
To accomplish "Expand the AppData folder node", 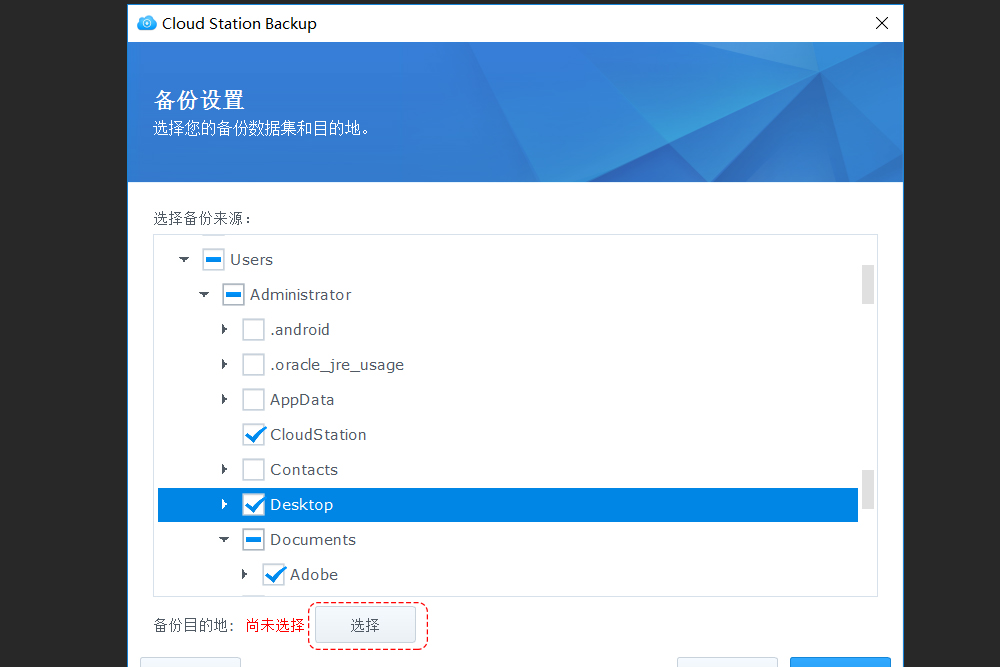I will (224, 399).
